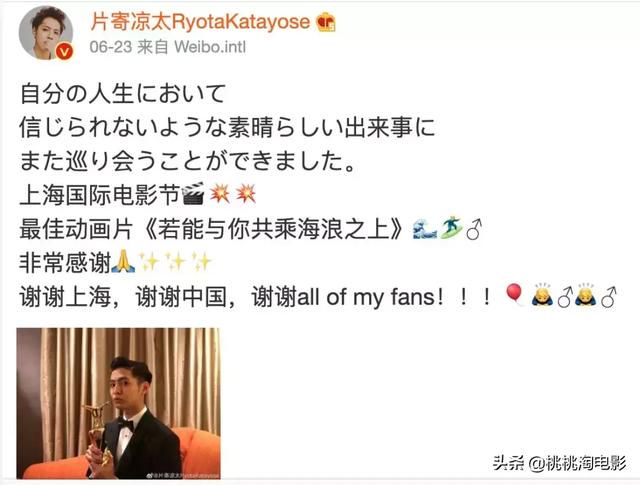Click the Weibo.intl source link
This screenshot has width=640, height=485.
(x=210, y=47)
